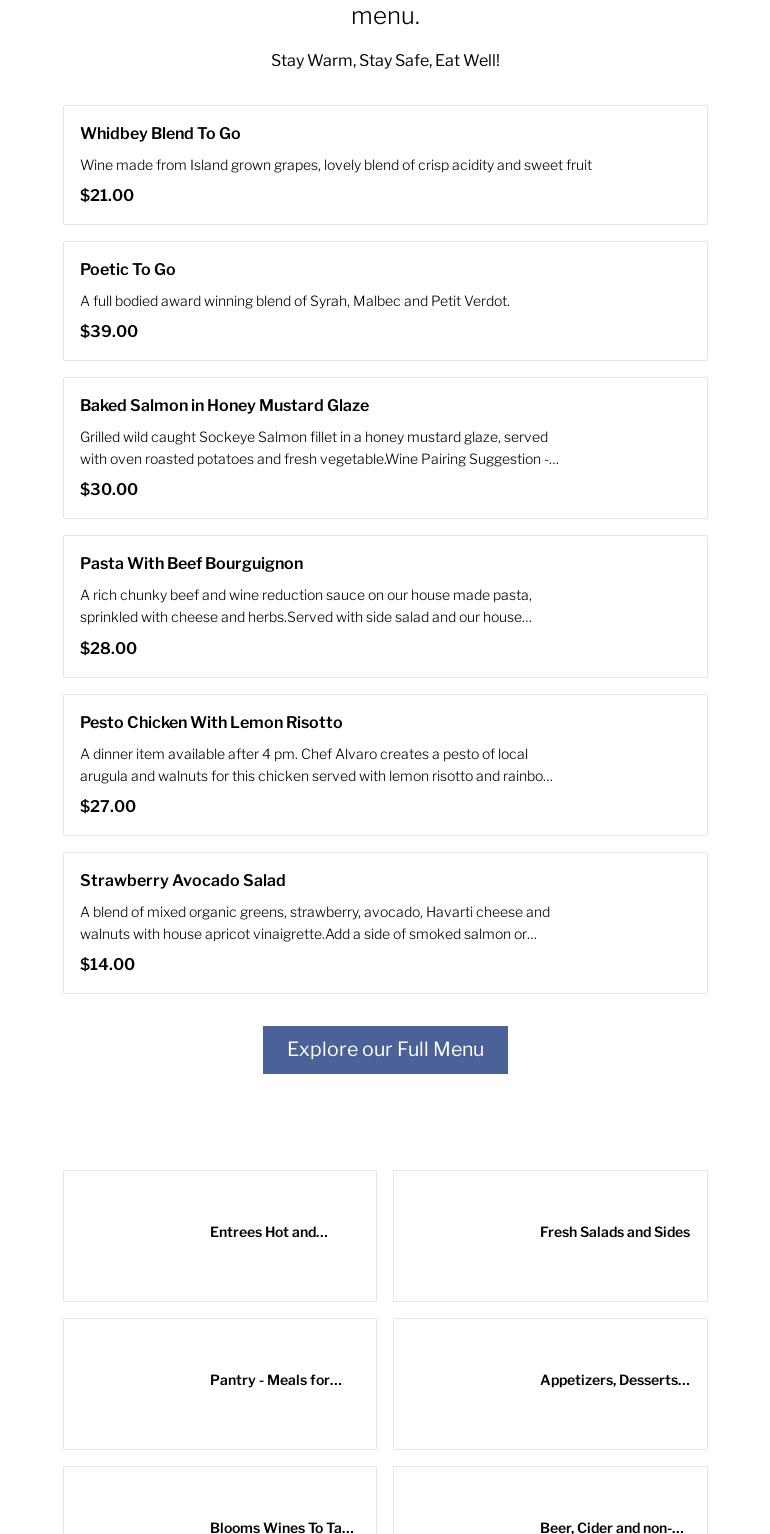Select the Poetic To Go wine
This screenshot has height=1534, width=770.
[x=128, y=270]
